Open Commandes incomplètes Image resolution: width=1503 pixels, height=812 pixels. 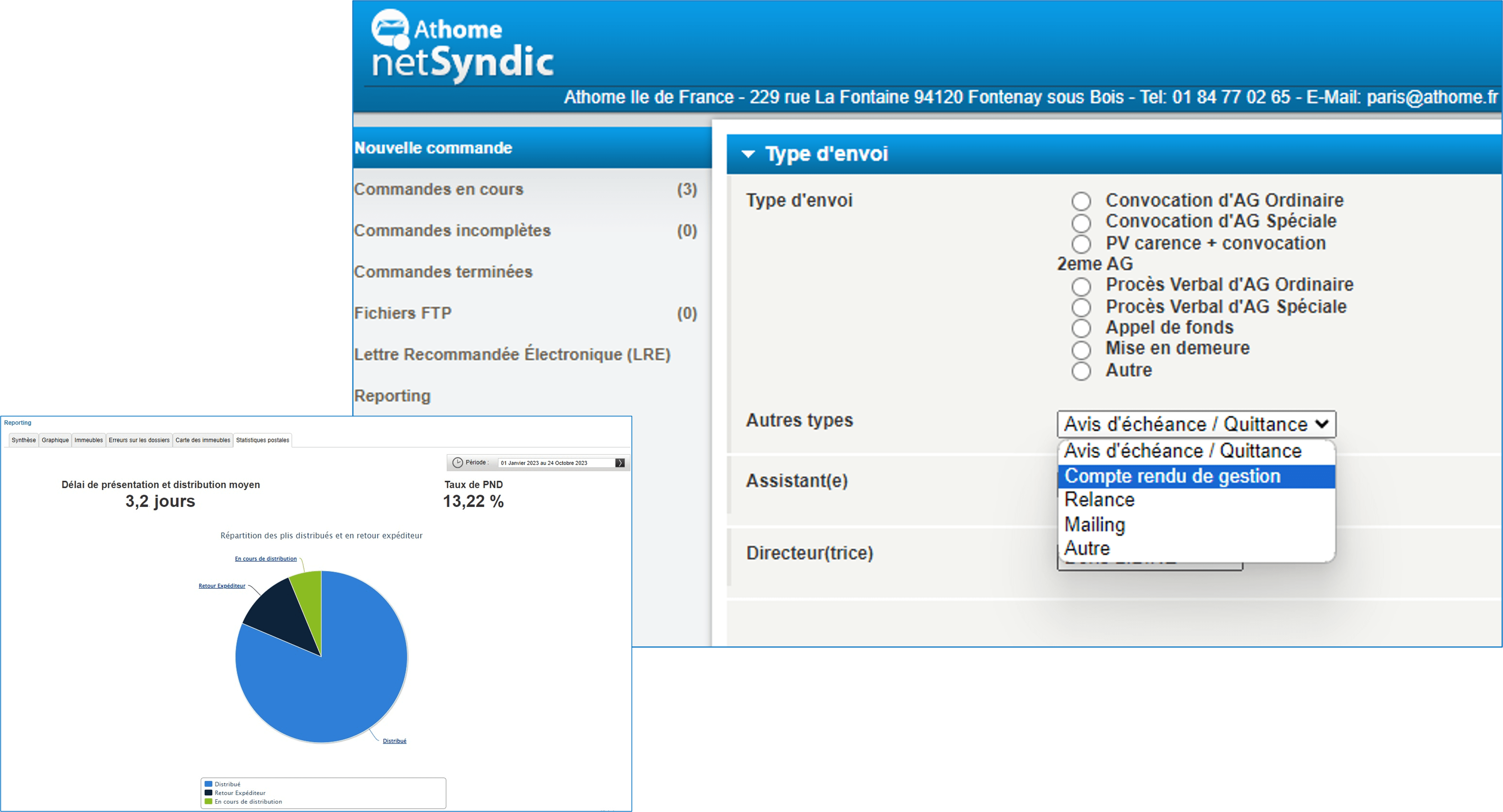452,231
